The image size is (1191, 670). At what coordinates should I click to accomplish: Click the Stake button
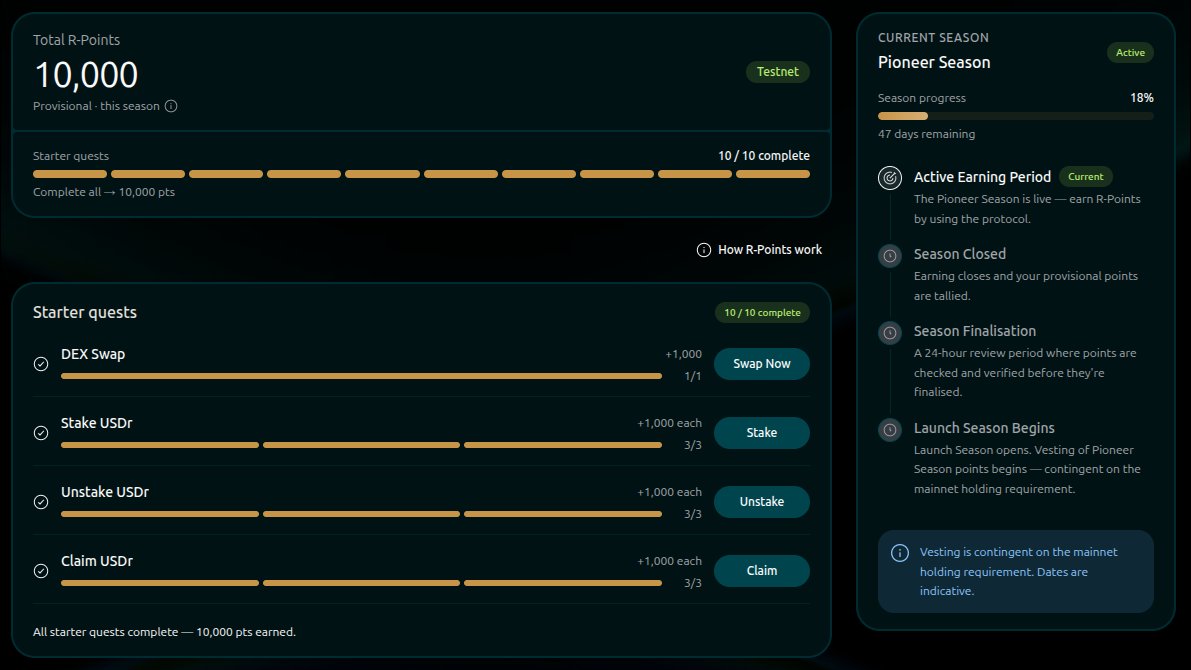click(x=762, y=433)
